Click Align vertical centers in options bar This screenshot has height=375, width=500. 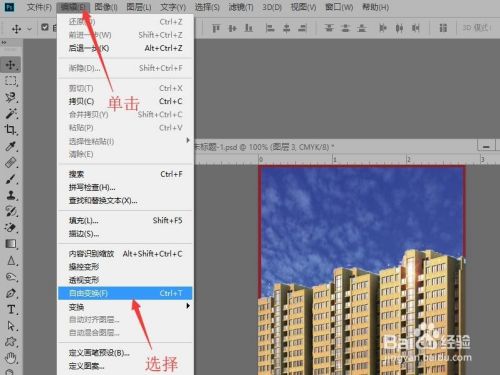(x=232, y=28)
